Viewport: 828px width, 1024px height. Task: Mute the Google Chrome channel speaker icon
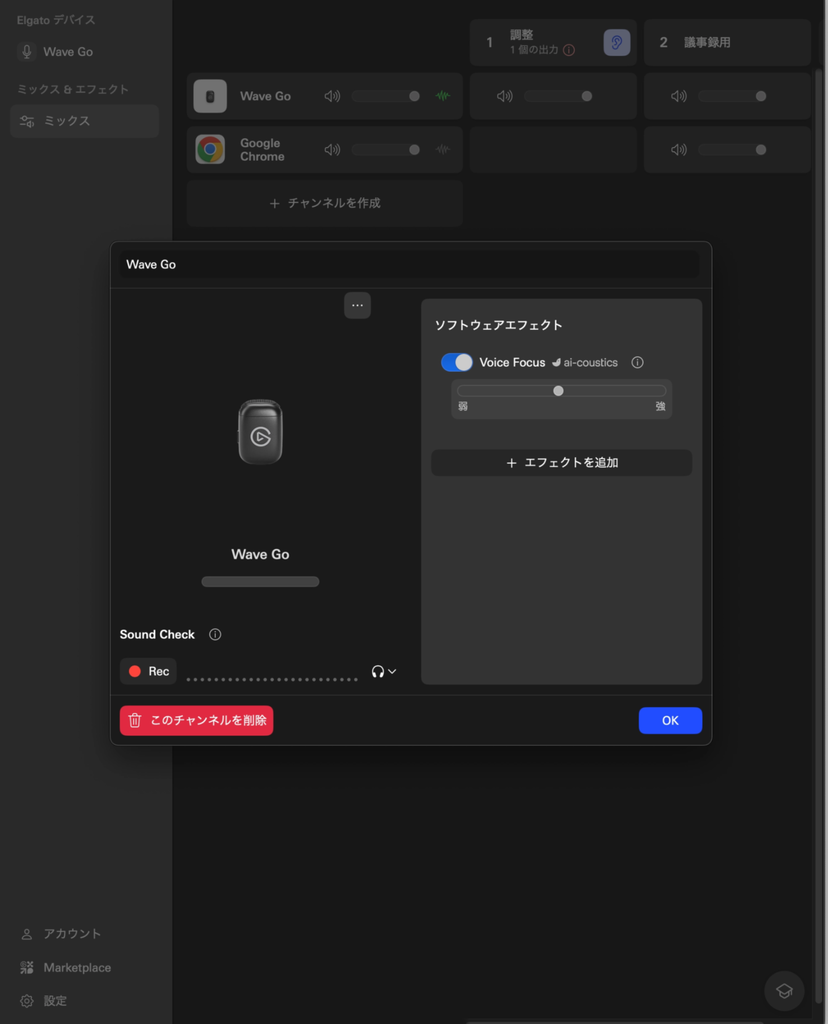[332, 150]
